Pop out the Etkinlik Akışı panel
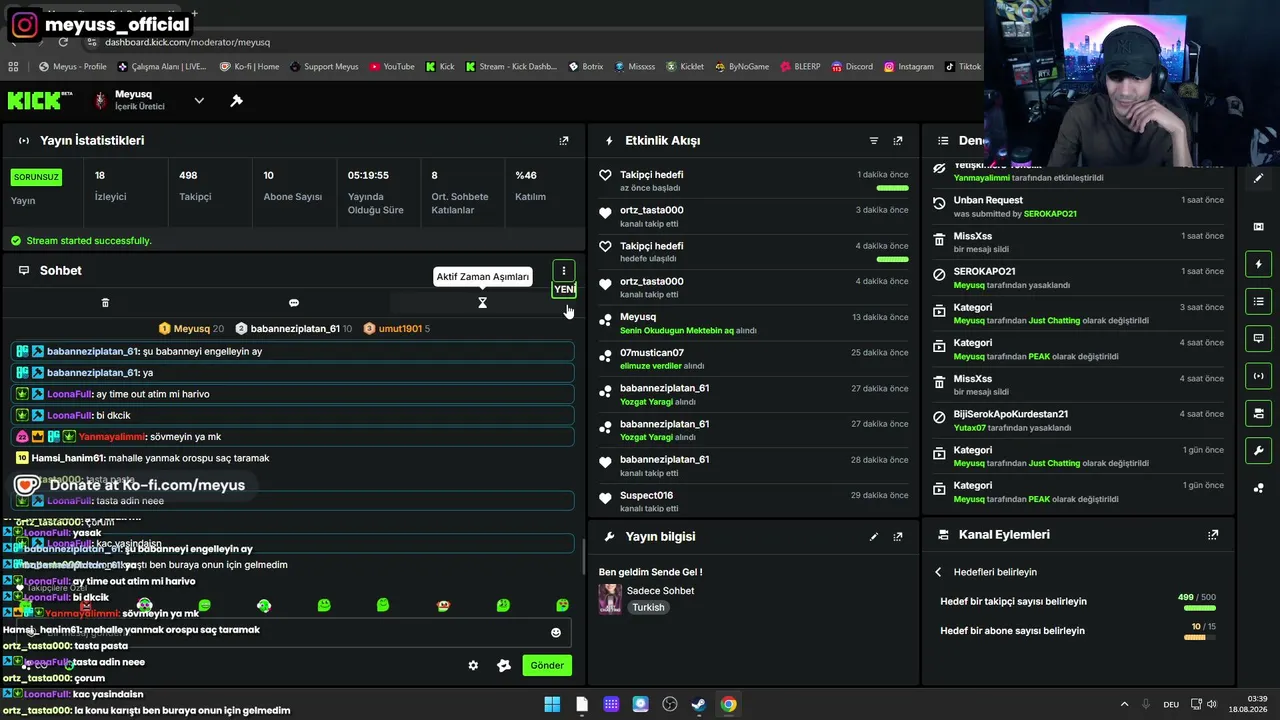 click(x=898, y=141)
